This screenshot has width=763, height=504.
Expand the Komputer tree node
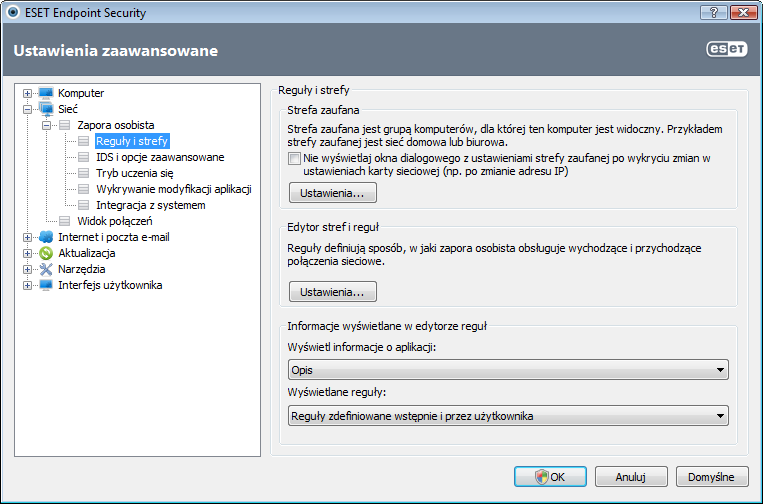click(x=28, y=93)
